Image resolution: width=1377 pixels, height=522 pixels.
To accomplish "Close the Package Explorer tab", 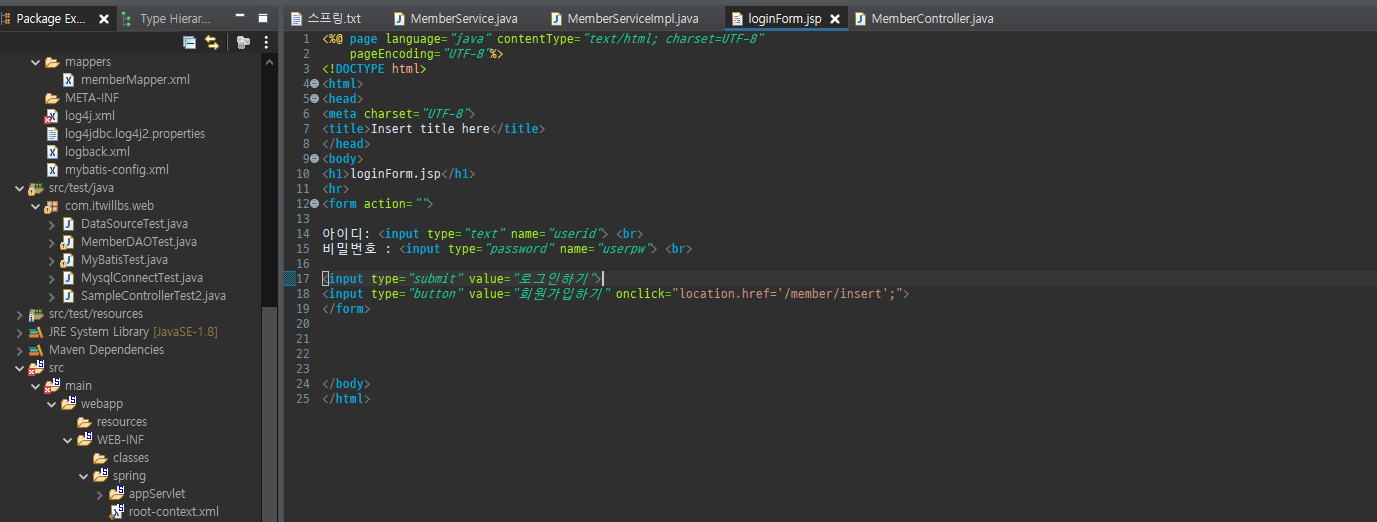I will [x=106, y=19].
